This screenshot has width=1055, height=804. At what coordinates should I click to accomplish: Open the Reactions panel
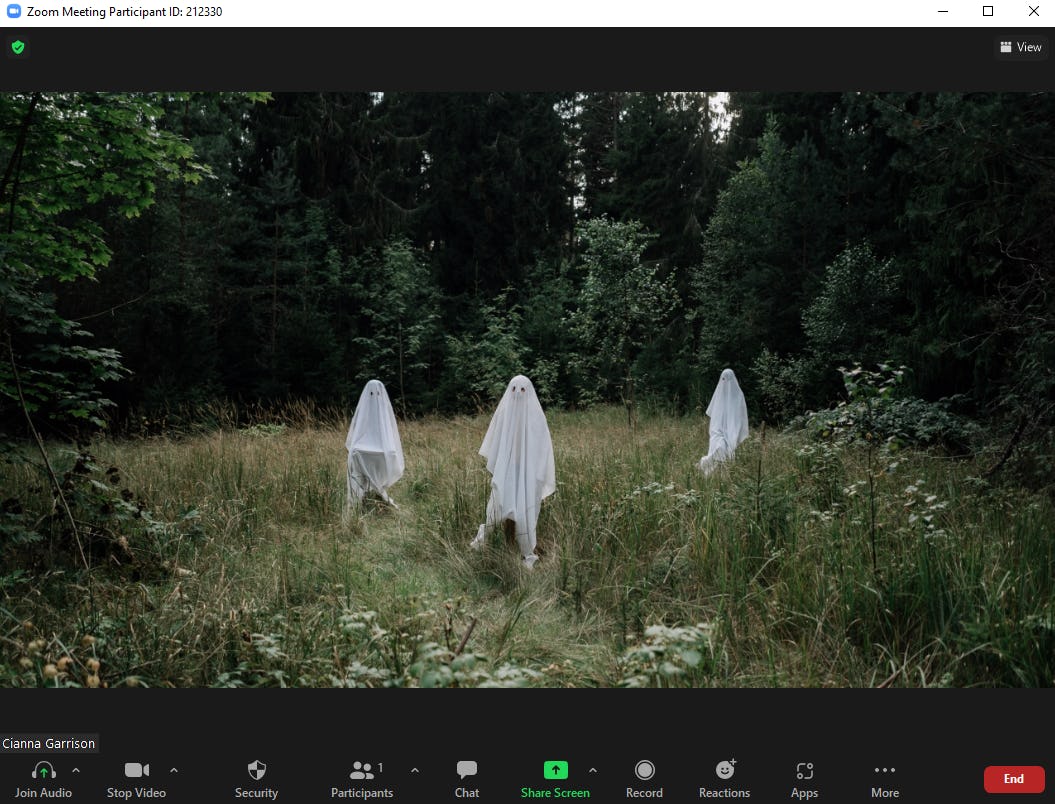coord(724,770)
